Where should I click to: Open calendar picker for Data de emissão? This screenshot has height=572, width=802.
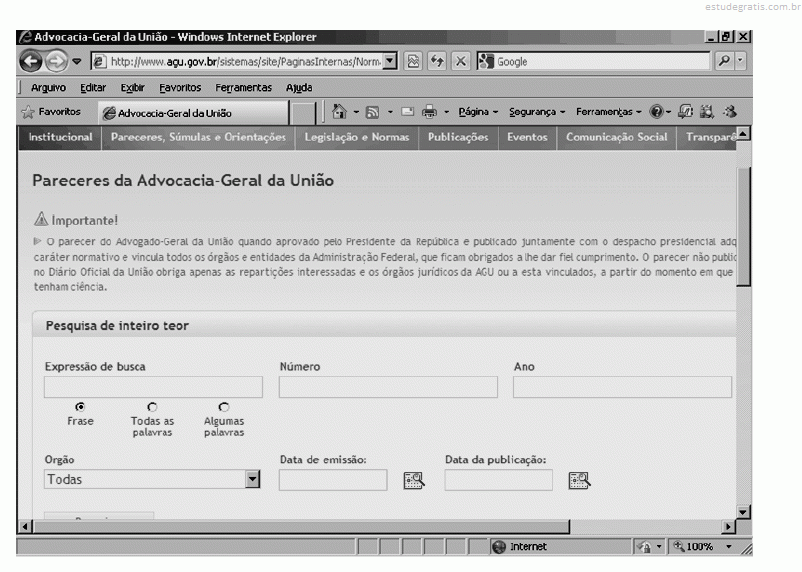click(414, 480)
